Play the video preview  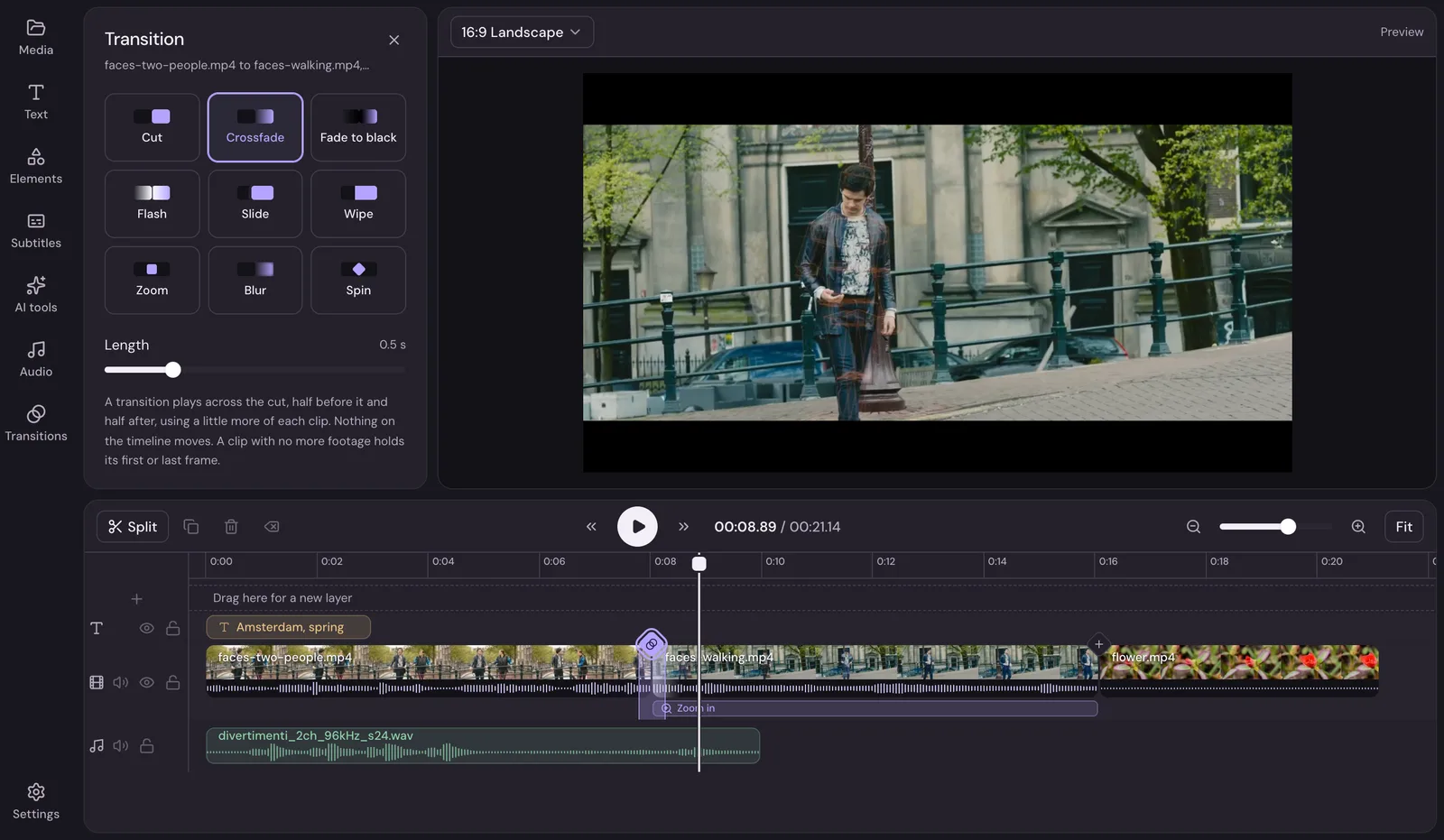coord(637,526)
